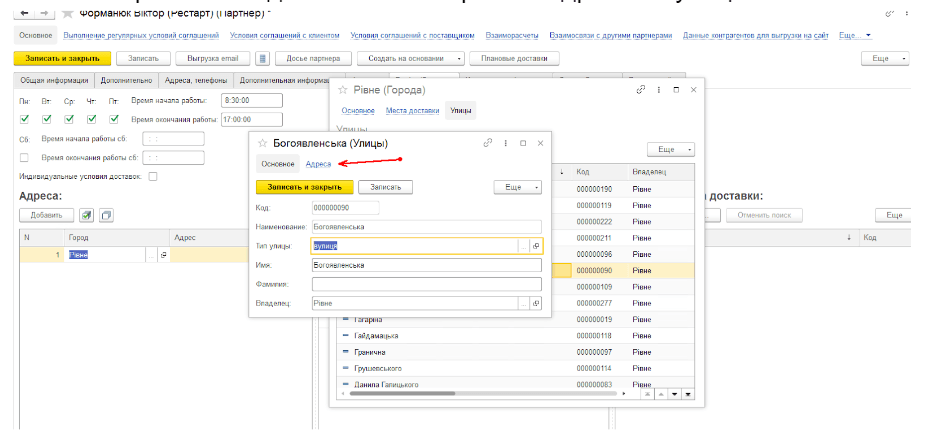The width and height of the screenshot is (928, 439).
Task: Click the report icon beside Выгрузка email
Action: click(x=262, y=58)
